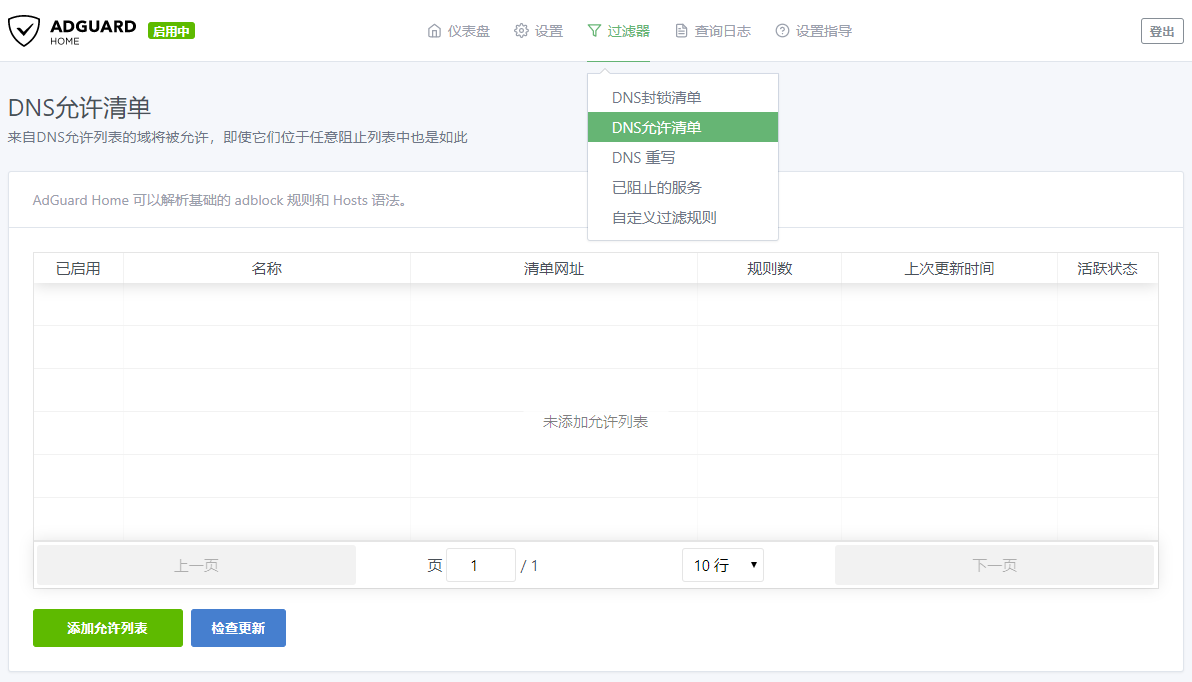Click the setup guide question-mark icon
1192x682 pixels.
(782, 31)
